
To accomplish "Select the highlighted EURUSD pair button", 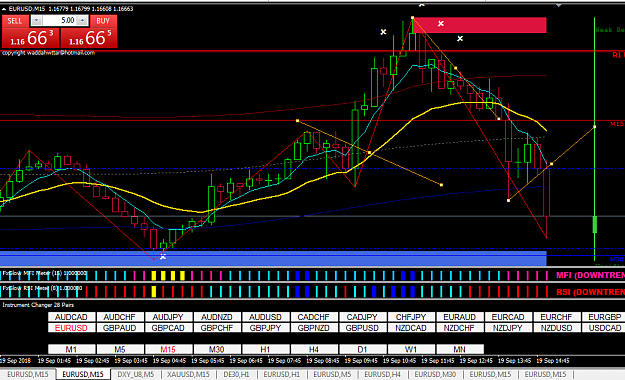I will [x=71, y=328].
